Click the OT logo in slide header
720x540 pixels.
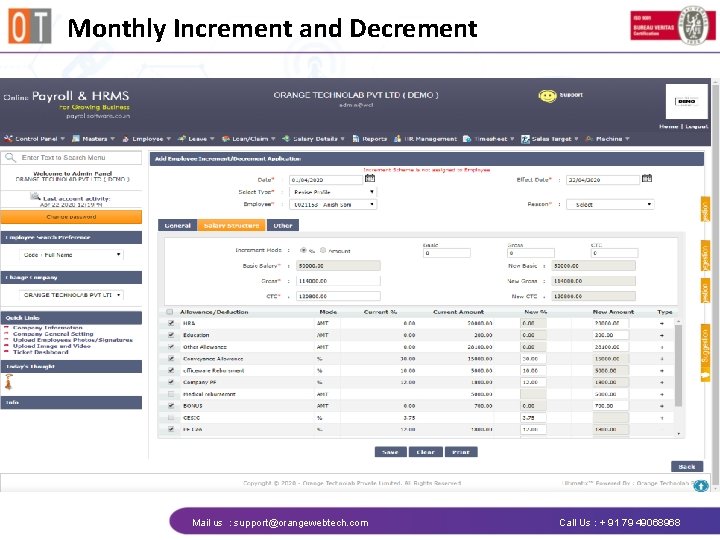30,26
